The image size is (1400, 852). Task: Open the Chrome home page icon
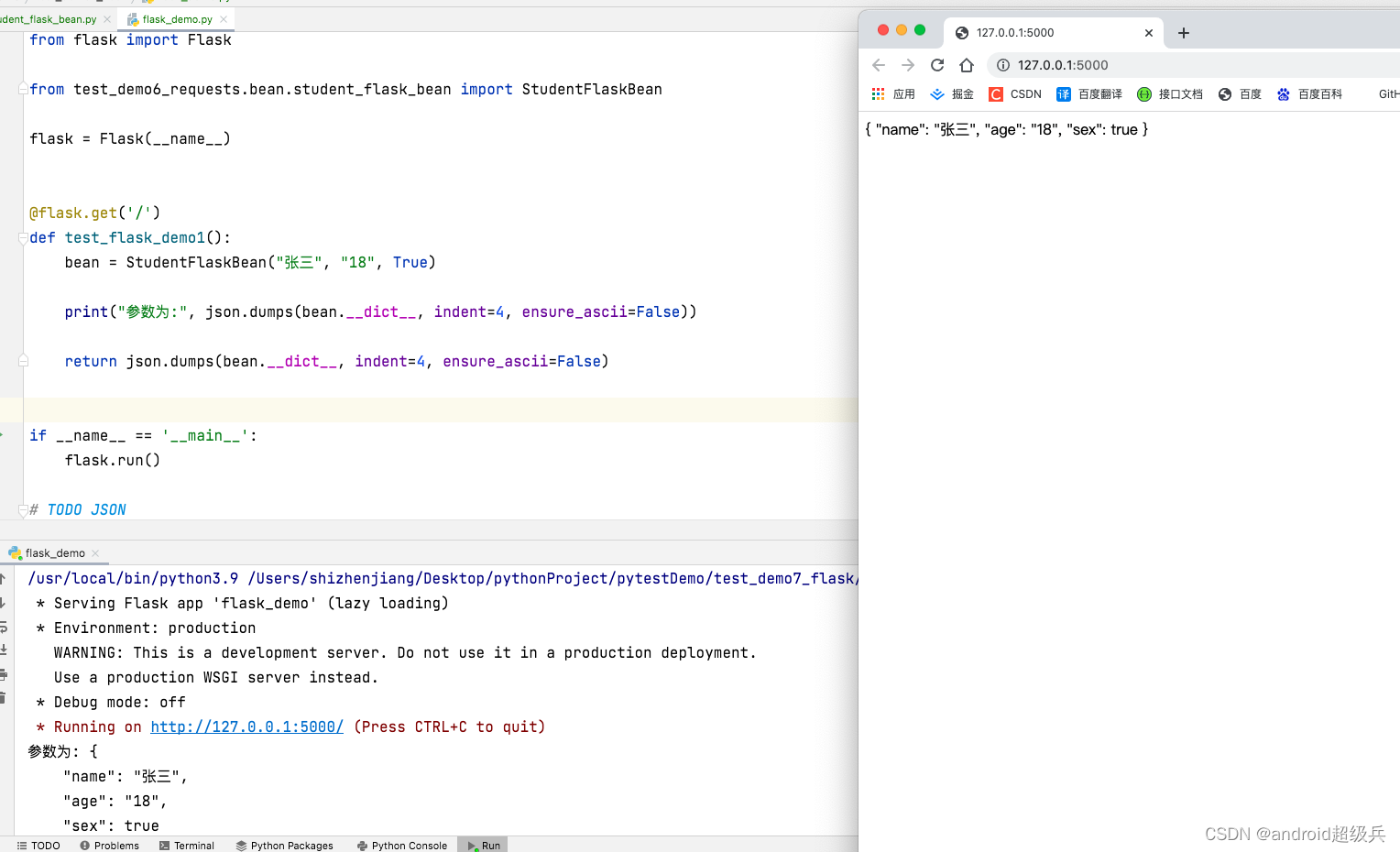pyautogui.click(x=967, y=65)
